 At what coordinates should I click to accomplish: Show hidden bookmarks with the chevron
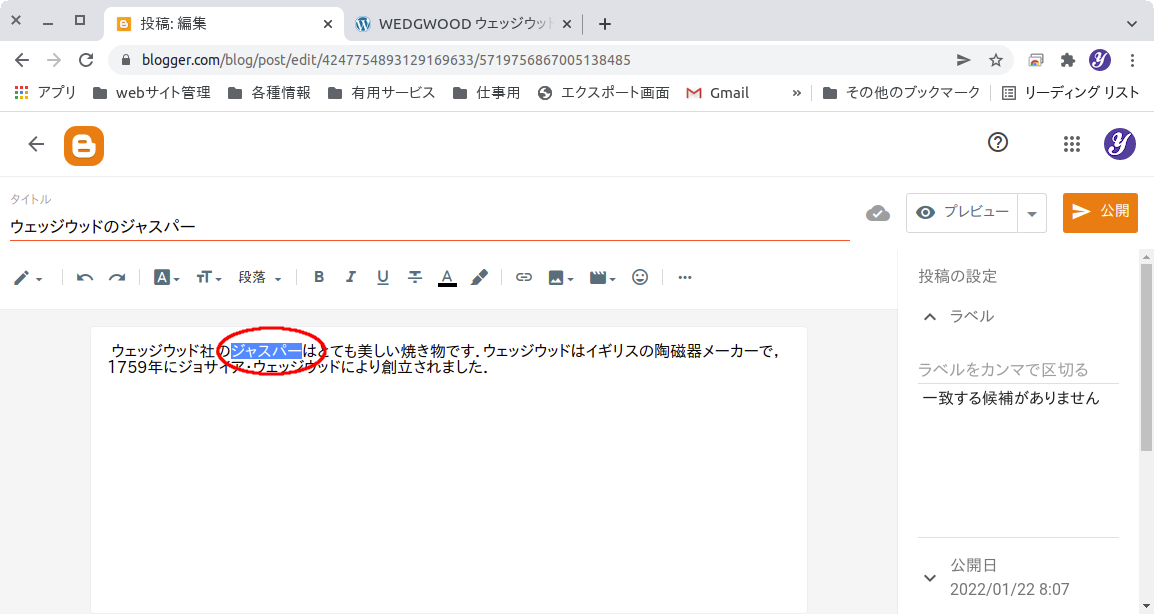(796, 93)
